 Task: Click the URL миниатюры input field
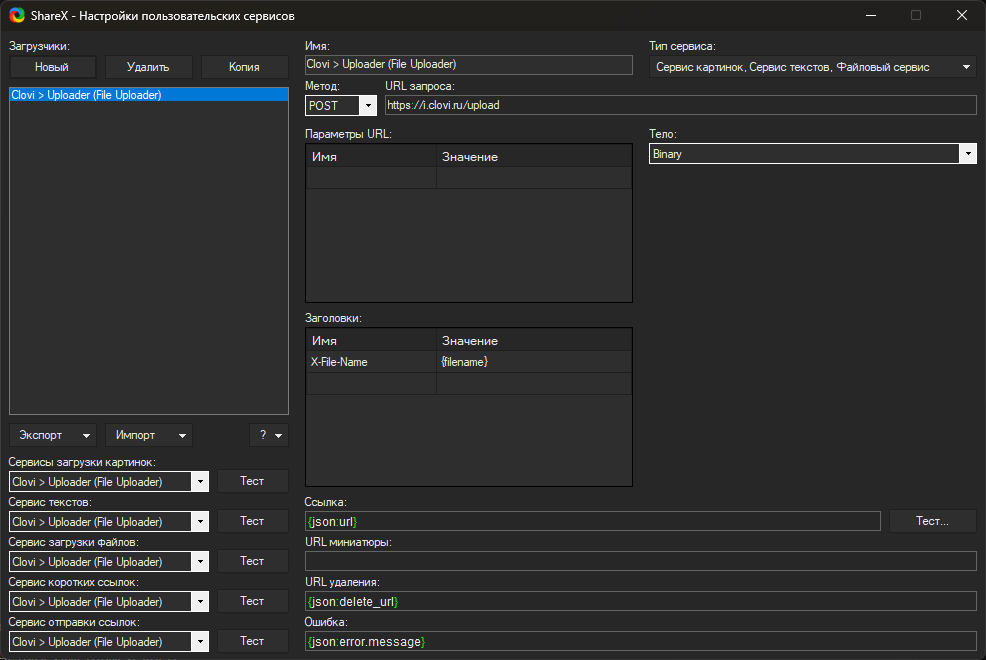[640, 561]
